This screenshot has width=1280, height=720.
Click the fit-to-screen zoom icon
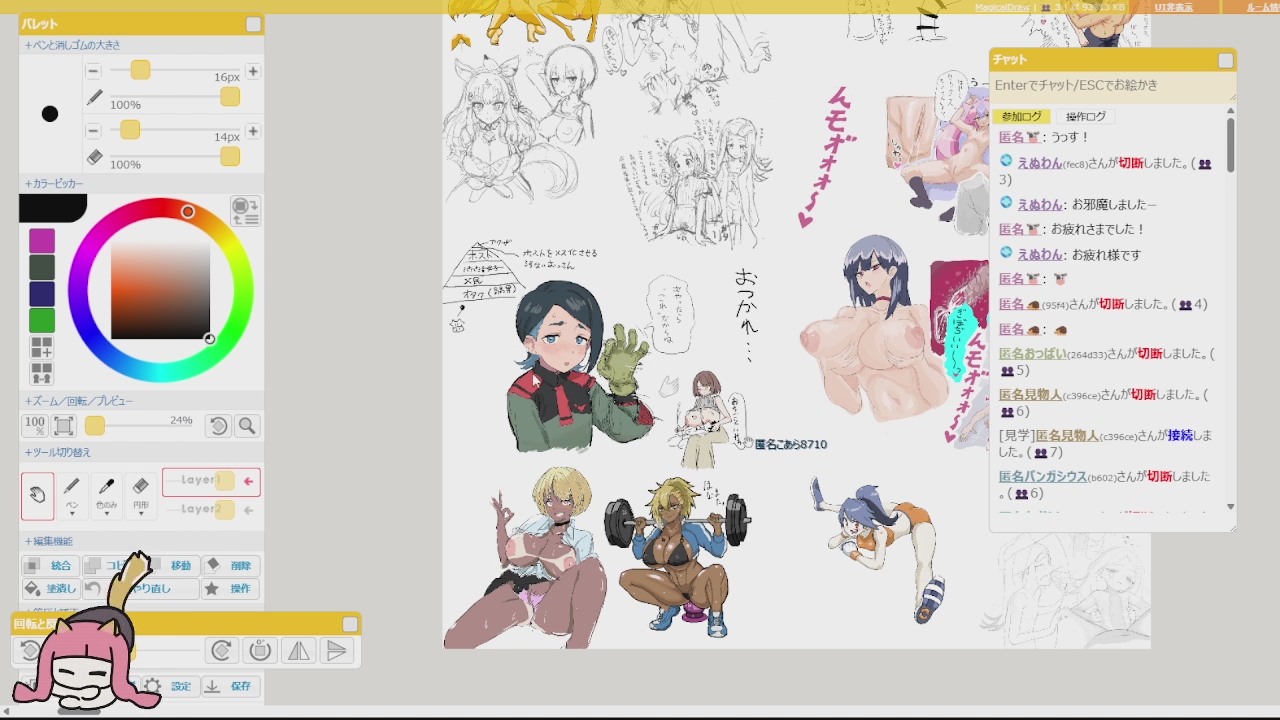coord(63,426)
